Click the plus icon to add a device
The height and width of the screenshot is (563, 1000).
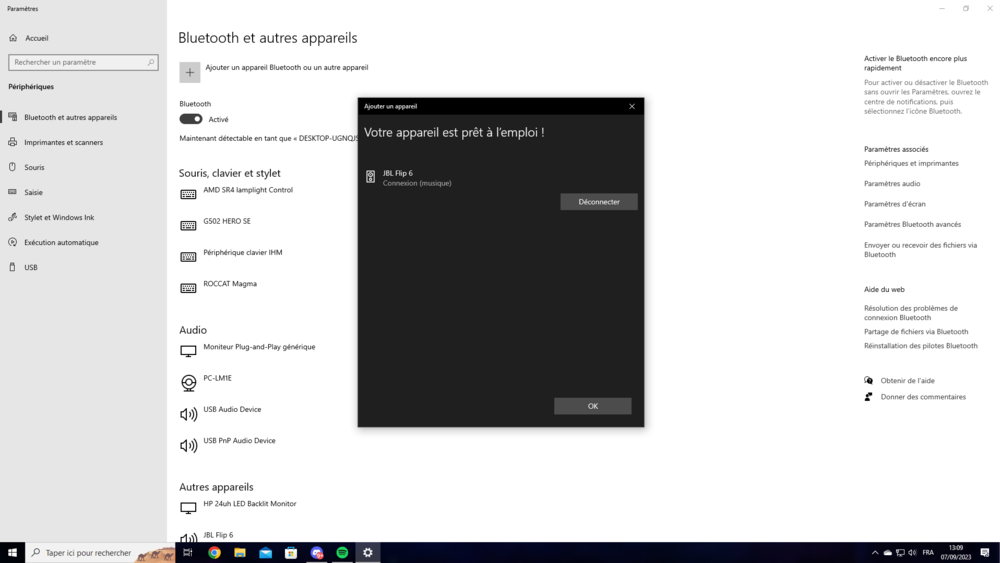[190, 72]
